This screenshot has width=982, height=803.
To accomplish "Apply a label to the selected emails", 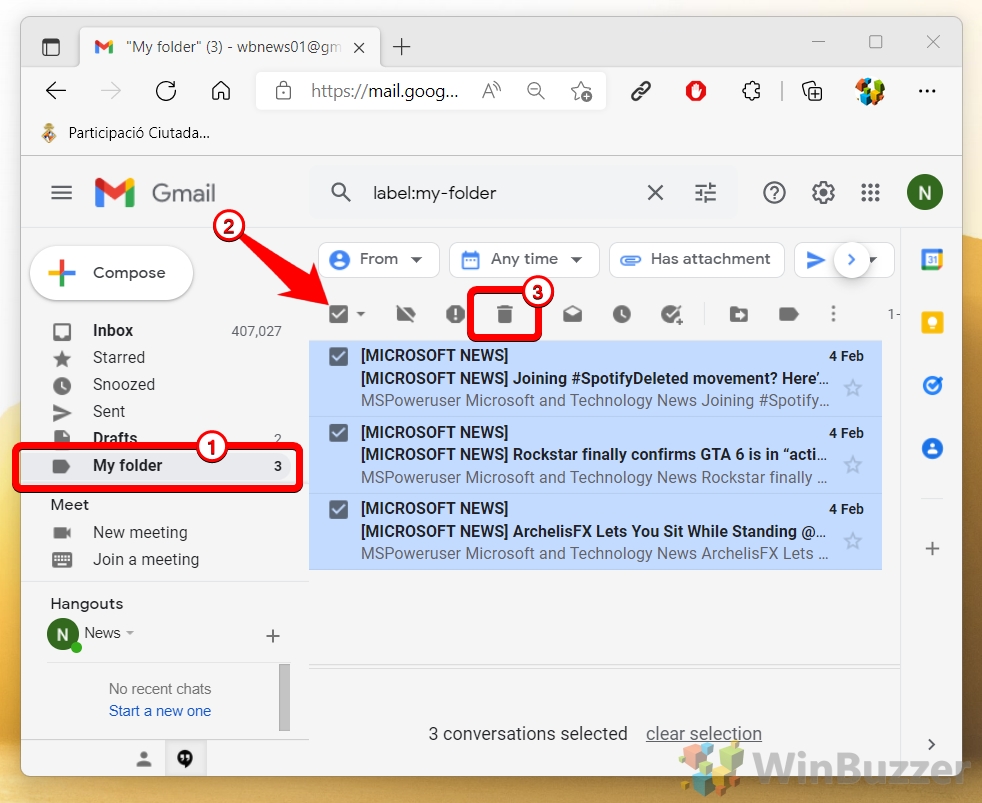I will pos(788,313).
